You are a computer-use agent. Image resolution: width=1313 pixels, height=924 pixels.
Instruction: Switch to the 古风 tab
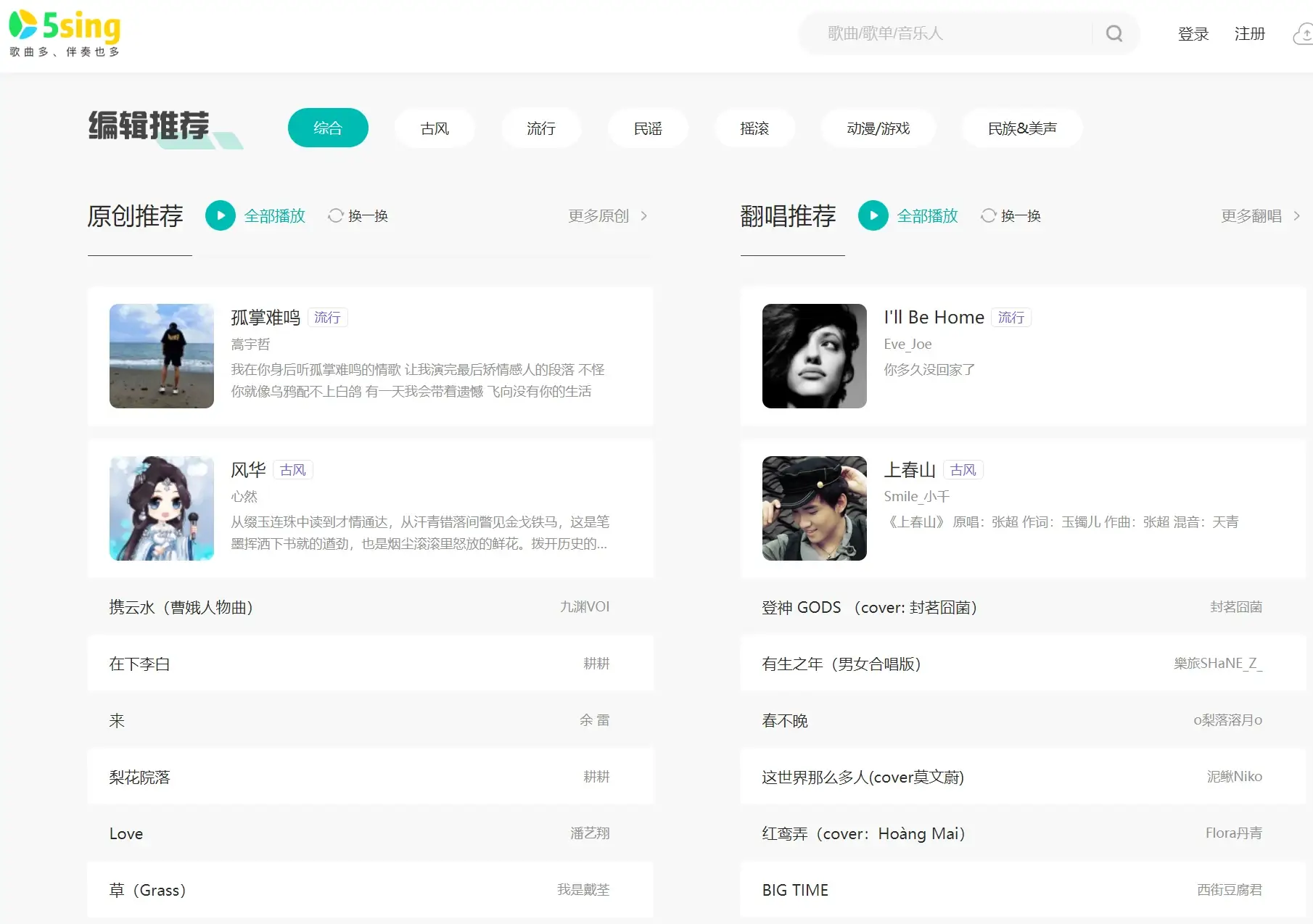(435, 128)
